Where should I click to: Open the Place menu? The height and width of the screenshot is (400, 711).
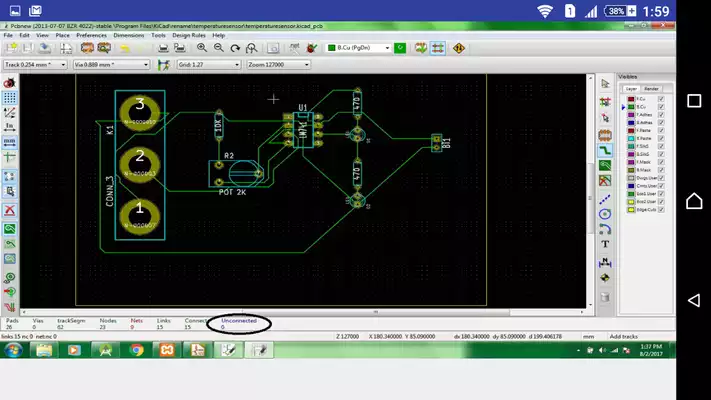coord(63,35)
